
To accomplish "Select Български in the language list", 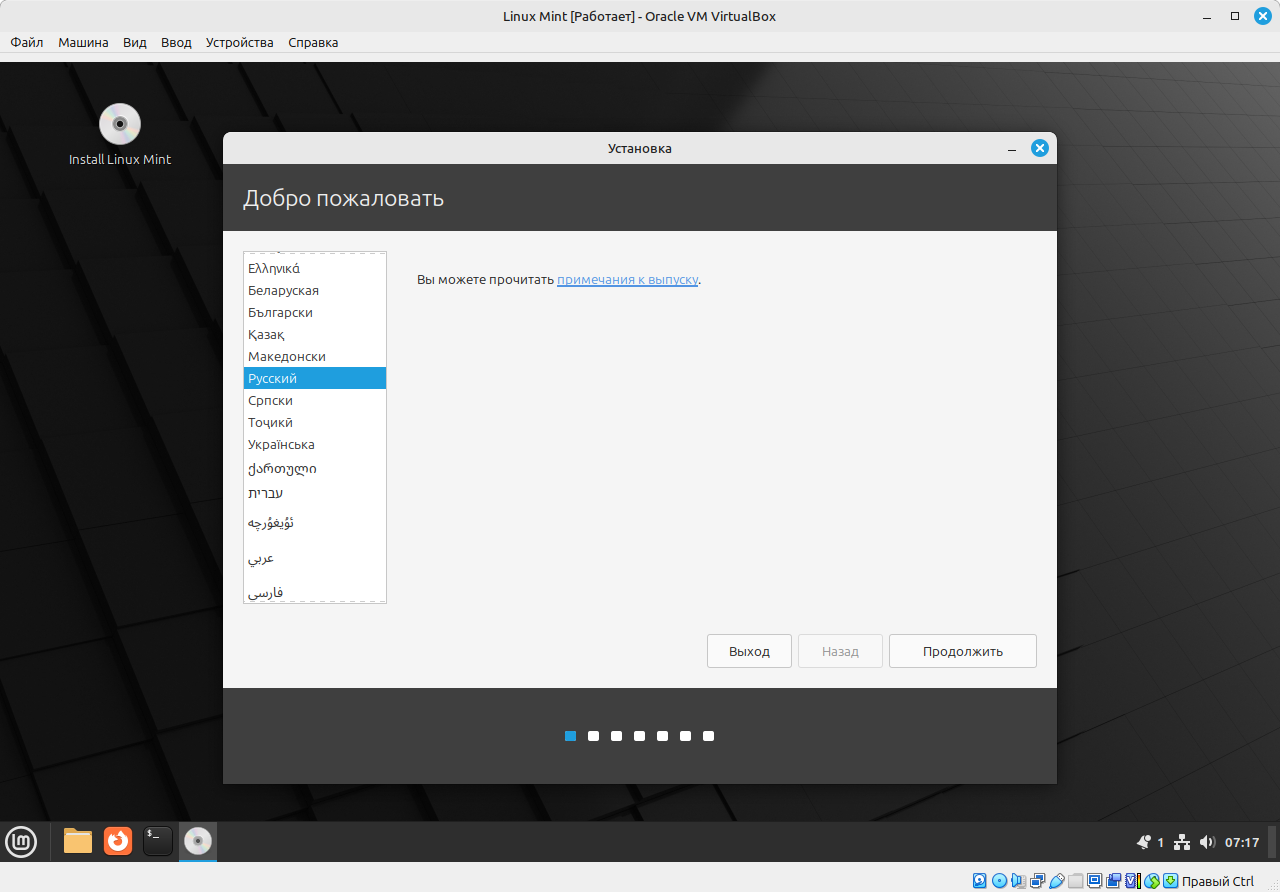I will (x=315, y=312).
